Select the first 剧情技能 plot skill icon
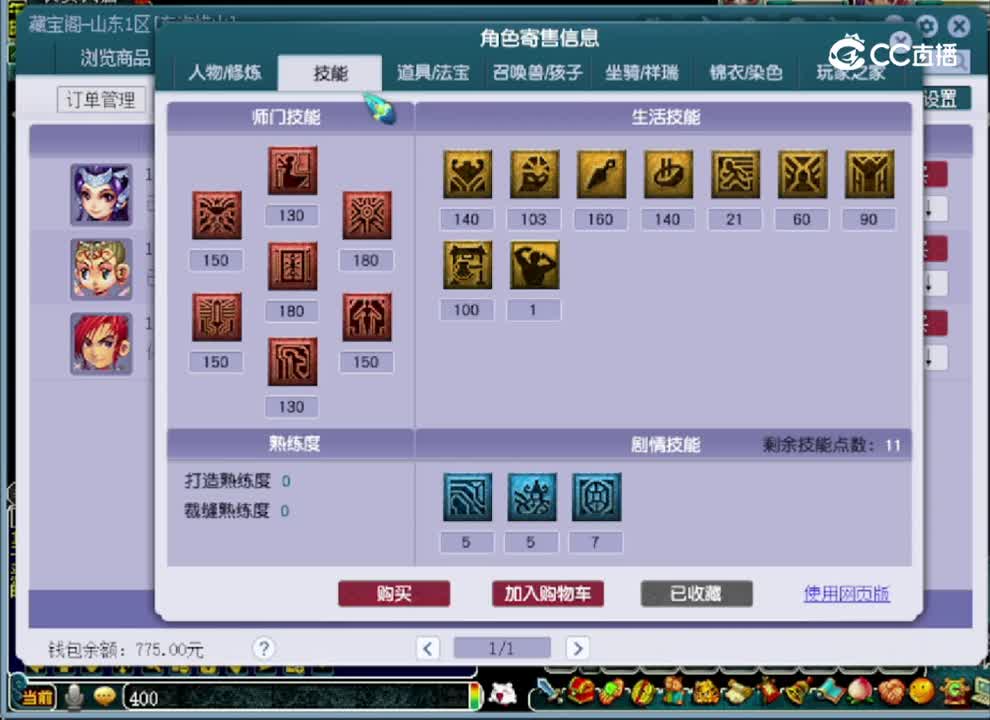Image resolution: width=990 pixels, height=720 pixels. coord(467,497)
